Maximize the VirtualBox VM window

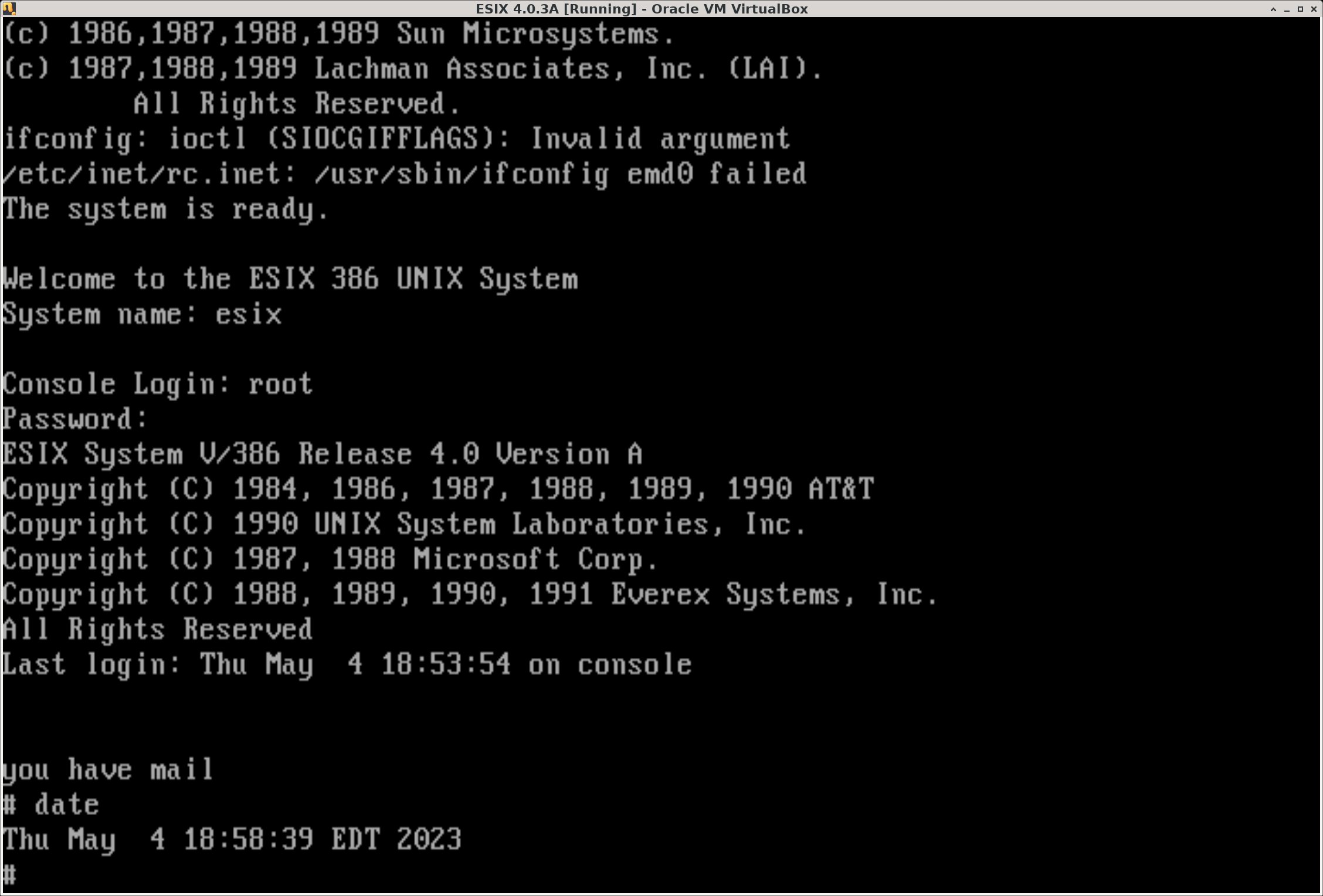click(x=1300, y=9)
